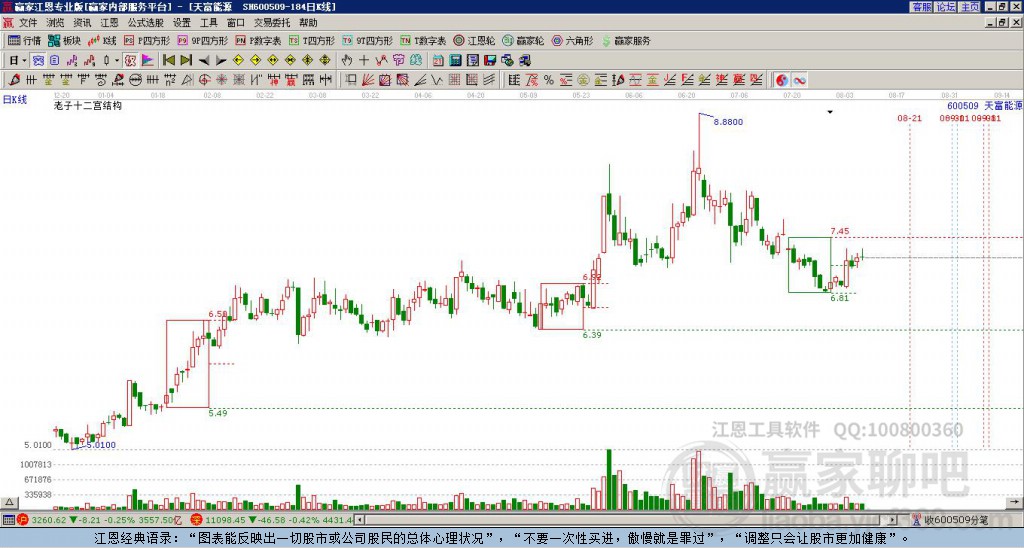Image resolution: width=1024 pixels, height=548 pixels.
Task: Open the 设置 menu
Action: coord(182,23)
